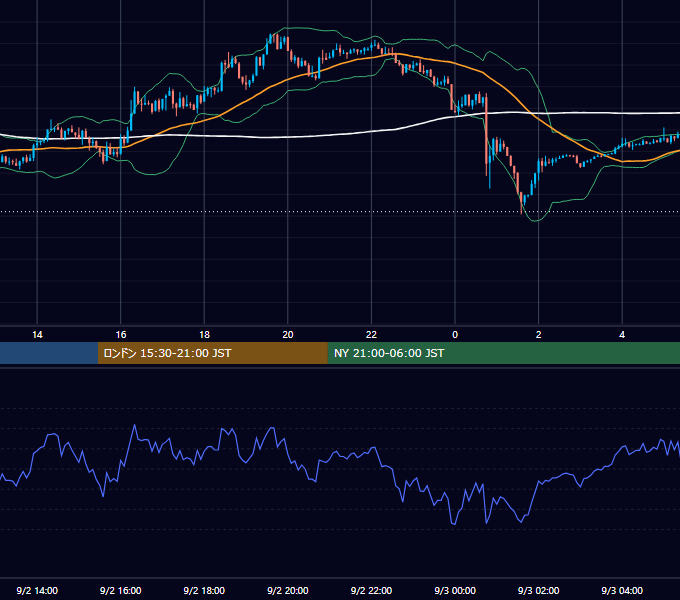Click the 9/2 18:00 time label

pos(204,590)
